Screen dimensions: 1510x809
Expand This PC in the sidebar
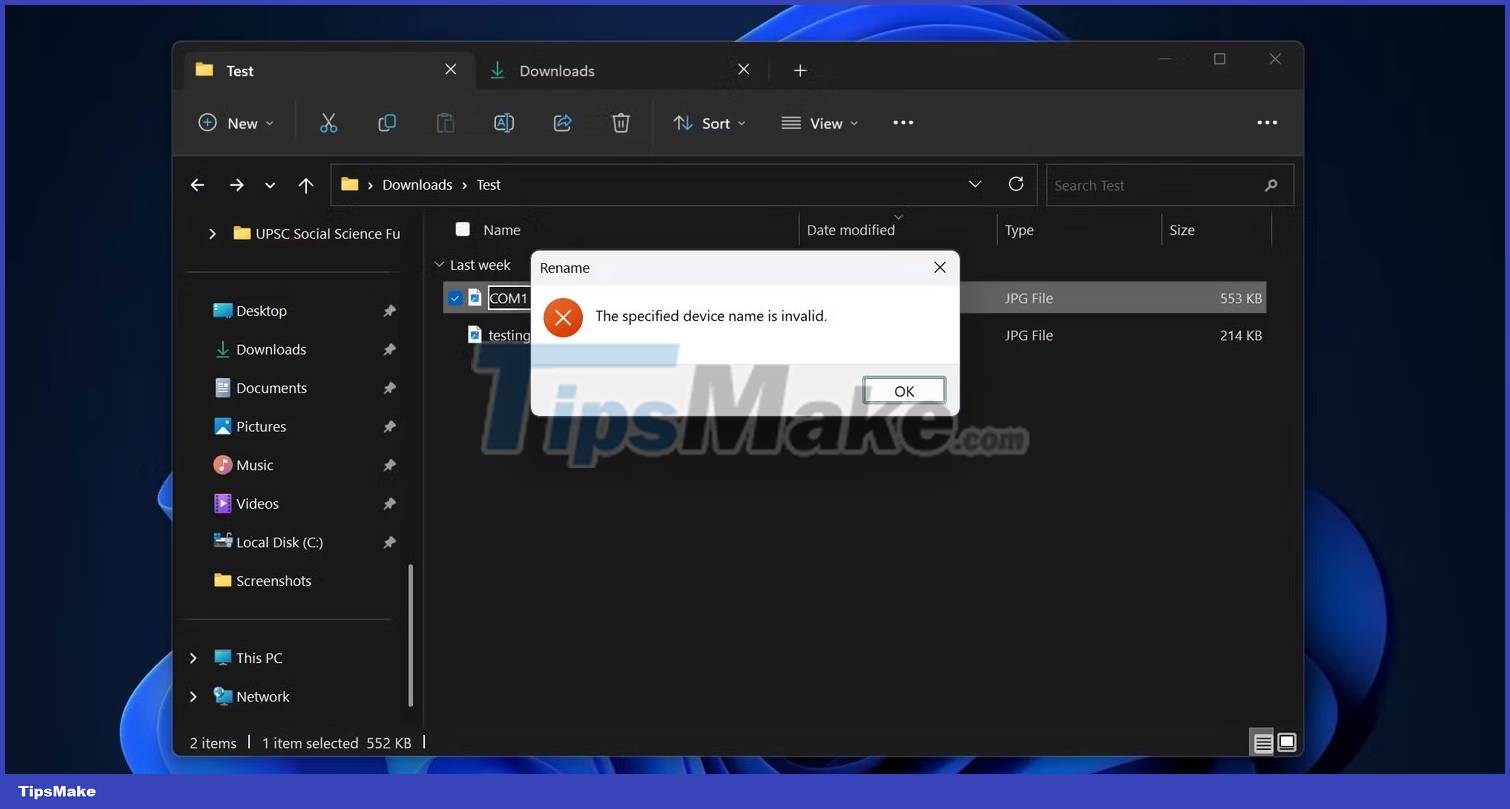click(x=193, y=657)
